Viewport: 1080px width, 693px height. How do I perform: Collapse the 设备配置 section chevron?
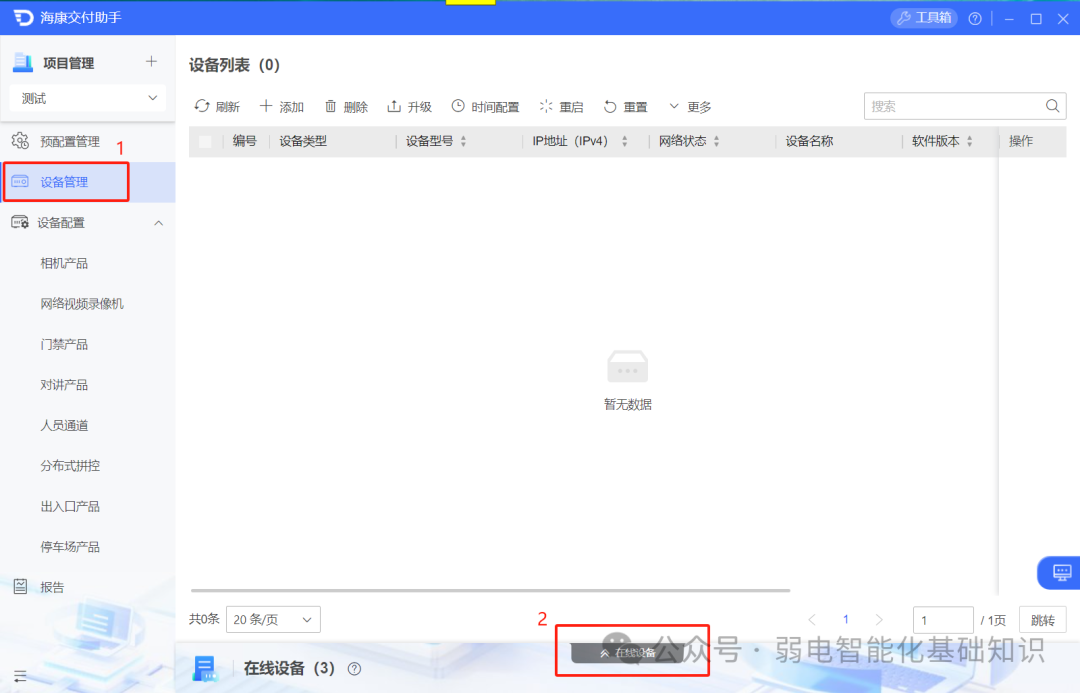[x=158, y=223]
